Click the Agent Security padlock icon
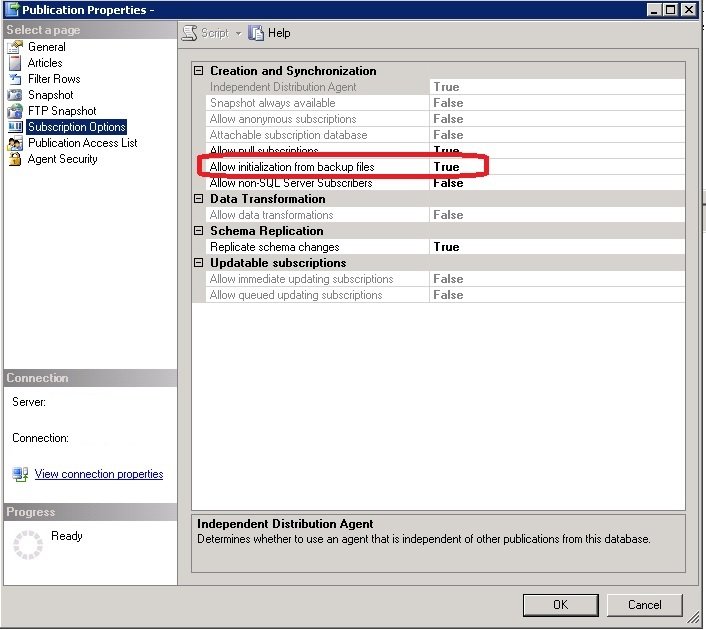The width and height of the screenshot is (706, 630). pos(15,159)
